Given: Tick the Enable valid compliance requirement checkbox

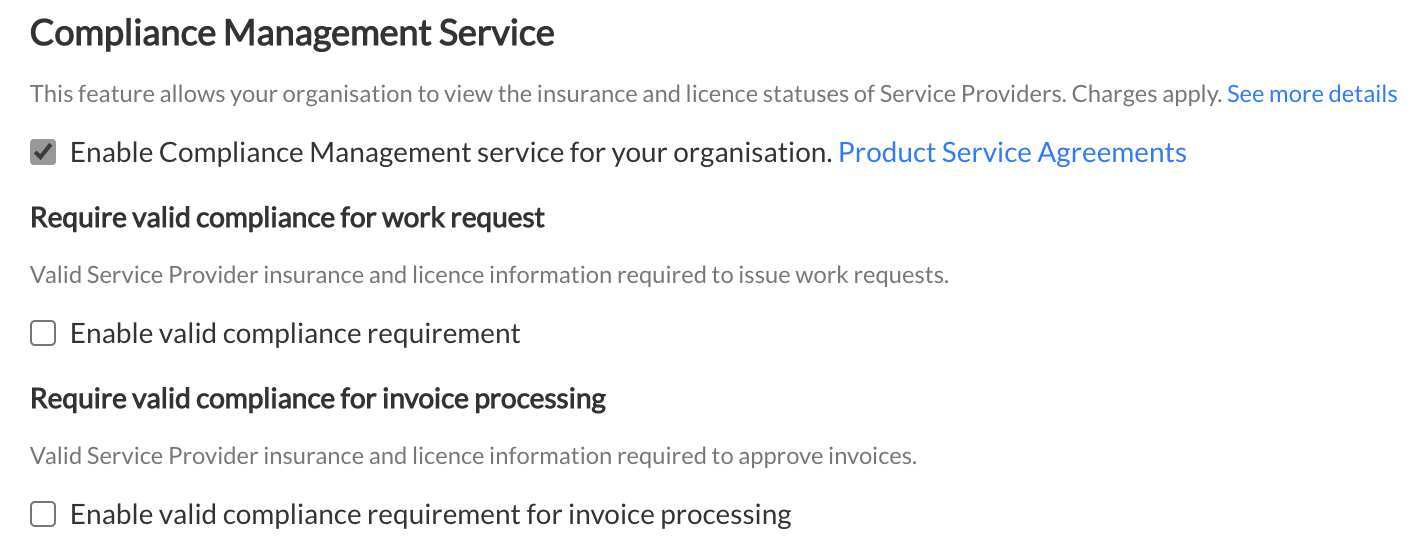Looking at the screenshot, I should pos(43,334).
